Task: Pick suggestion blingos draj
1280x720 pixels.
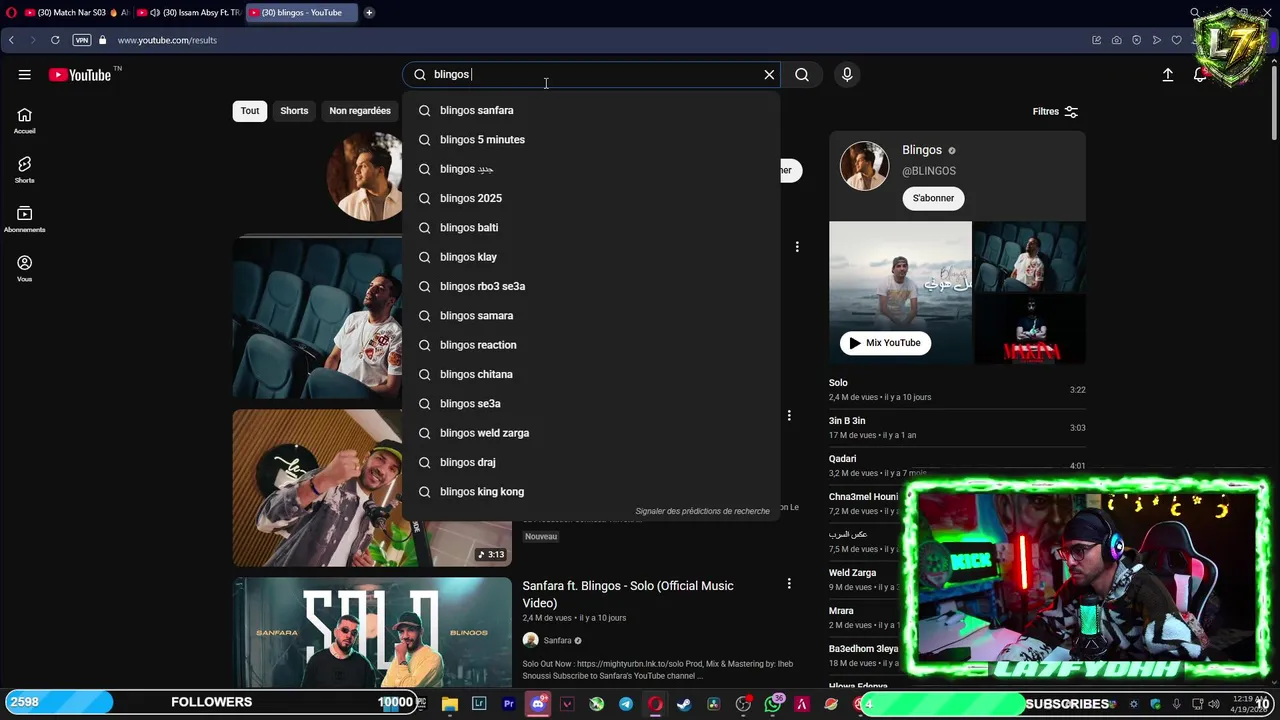Action: pos(591,462)
